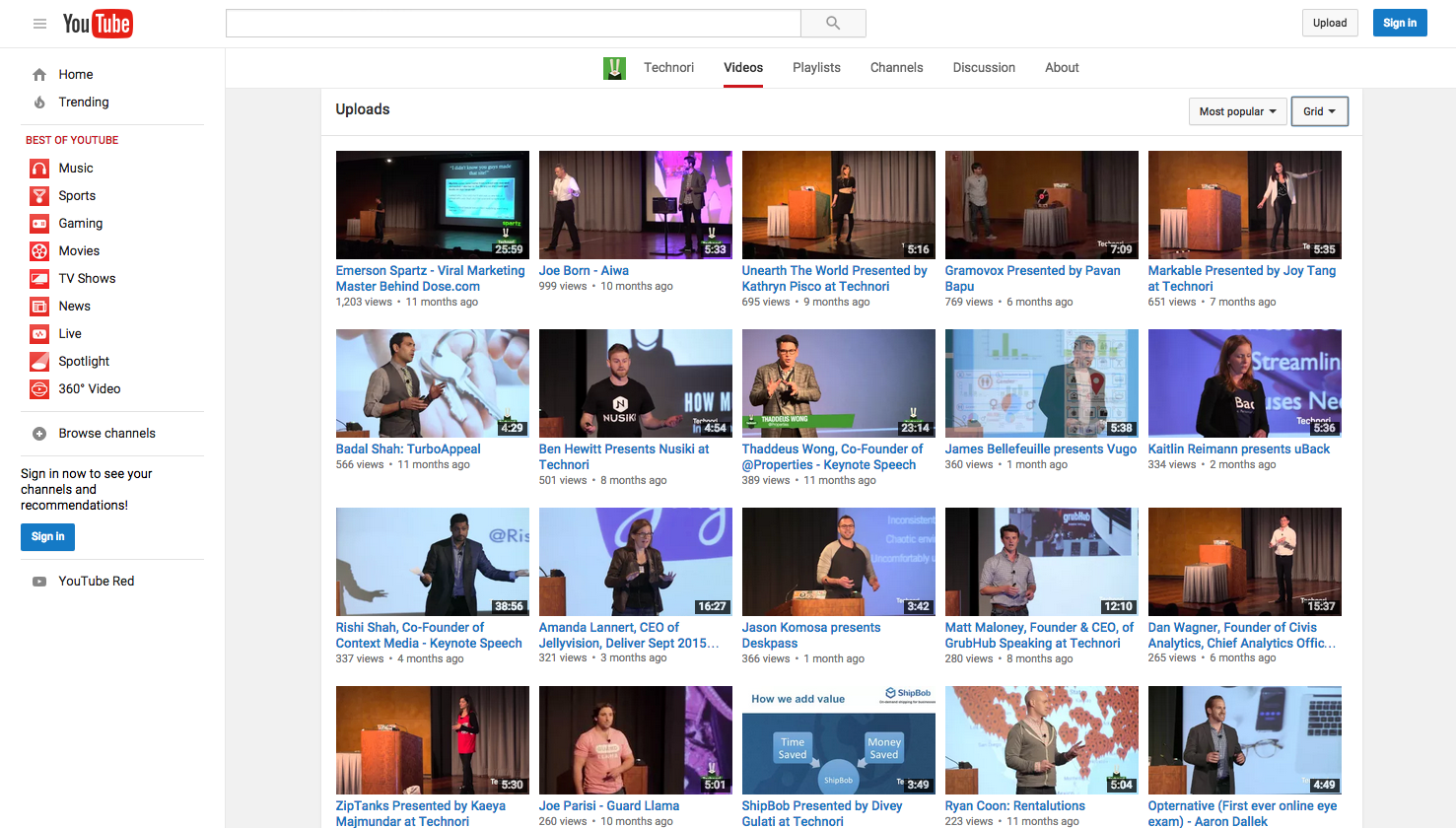Click YouTube Red label
1456x828 pixels.
click(97, 582)
